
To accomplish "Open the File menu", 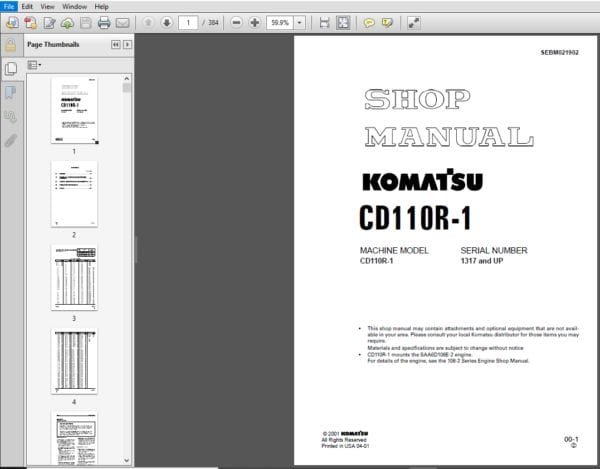I will [8, 7].
